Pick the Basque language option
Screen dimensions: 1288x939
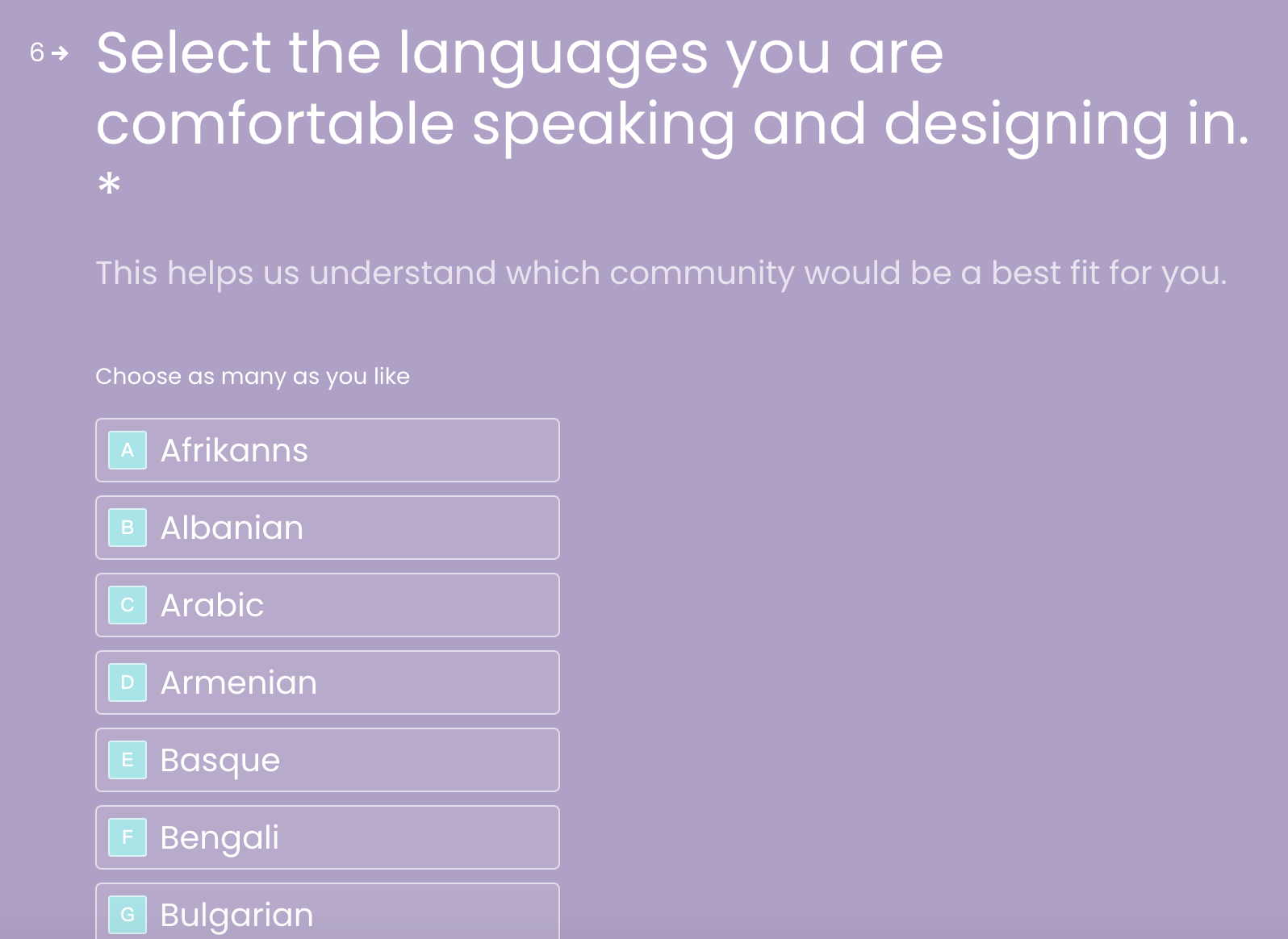click(x=328, y=760)
